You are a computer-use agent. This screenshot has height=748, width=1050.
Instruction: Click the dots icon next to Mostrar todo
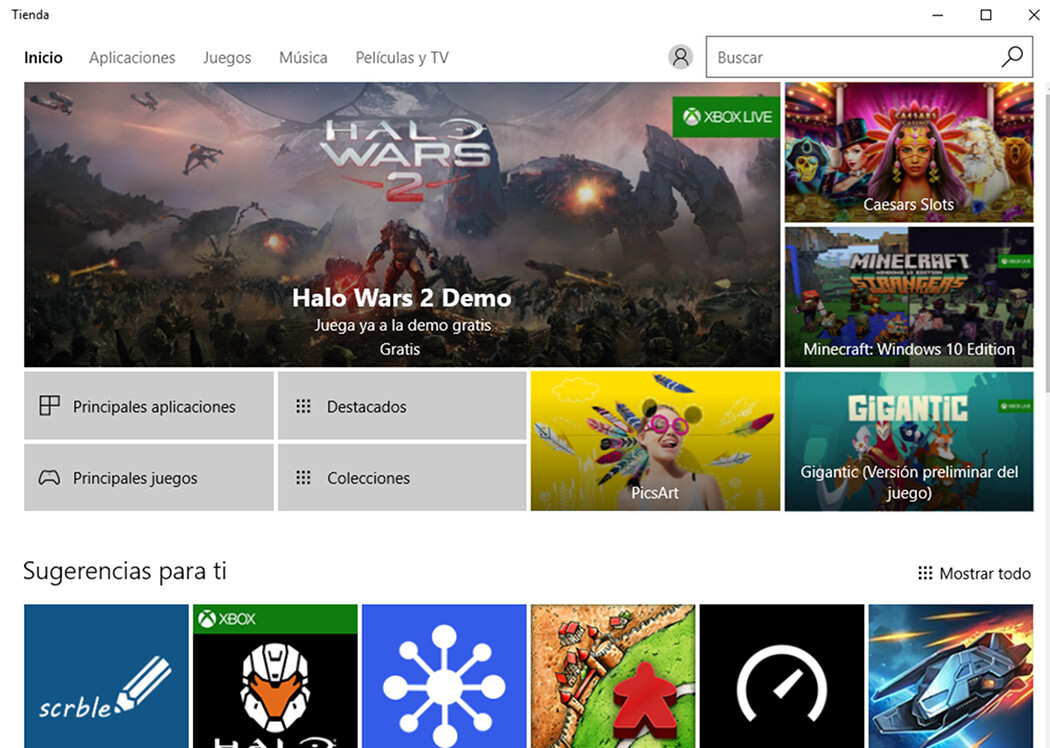pos(925,573)
